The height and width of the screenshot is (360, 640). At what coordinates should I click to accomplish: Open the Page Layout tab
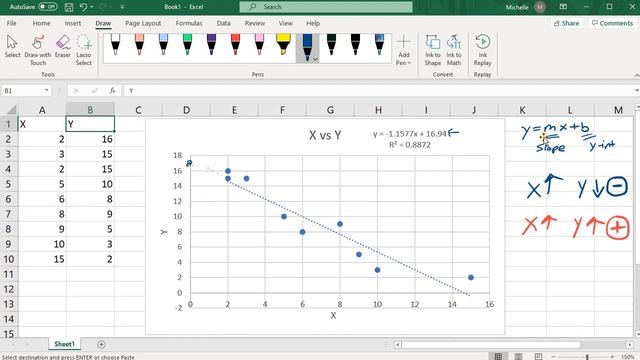point(143,23)
